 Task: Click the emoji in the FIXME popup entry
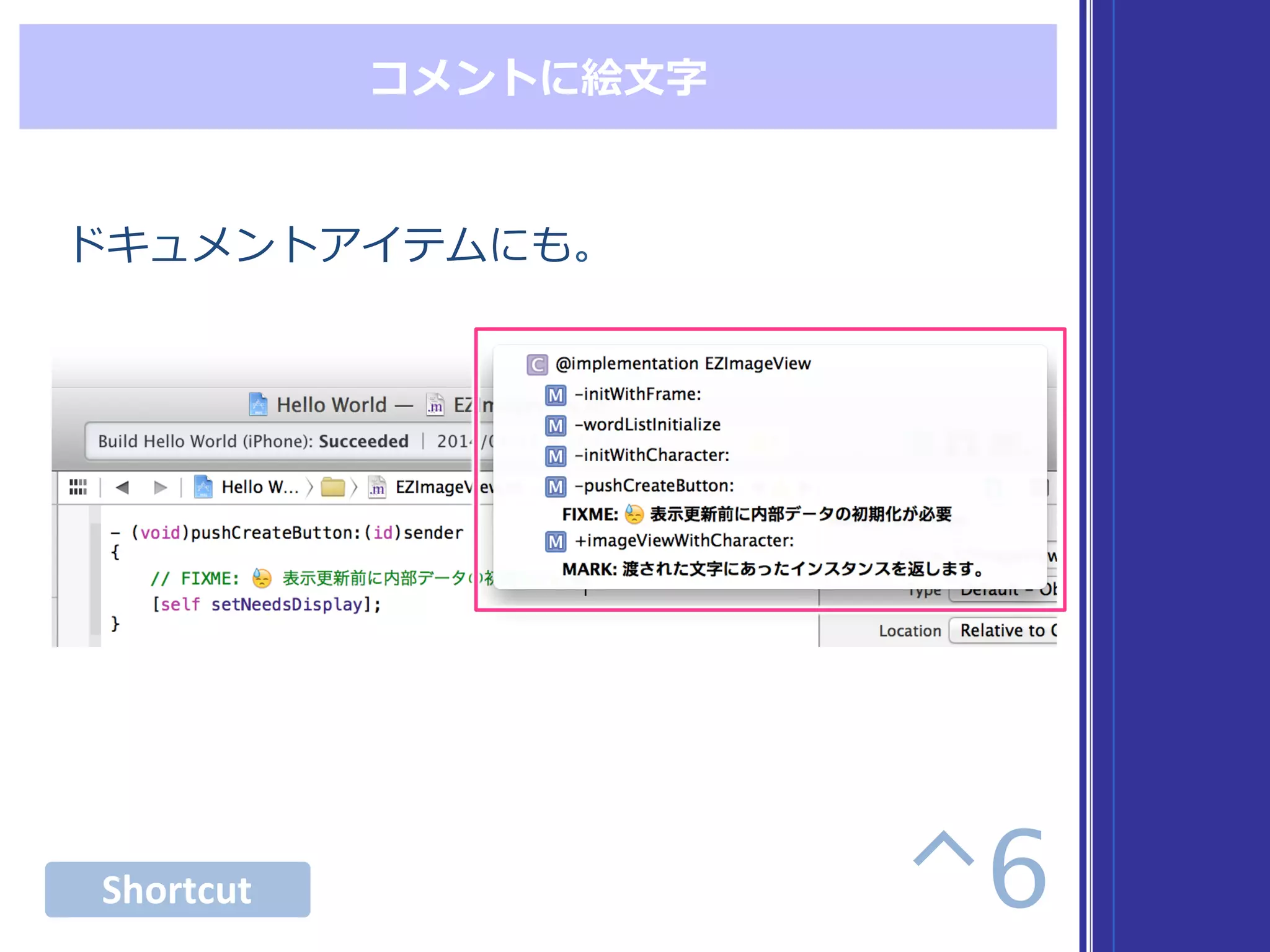click(x=634, y=514)
